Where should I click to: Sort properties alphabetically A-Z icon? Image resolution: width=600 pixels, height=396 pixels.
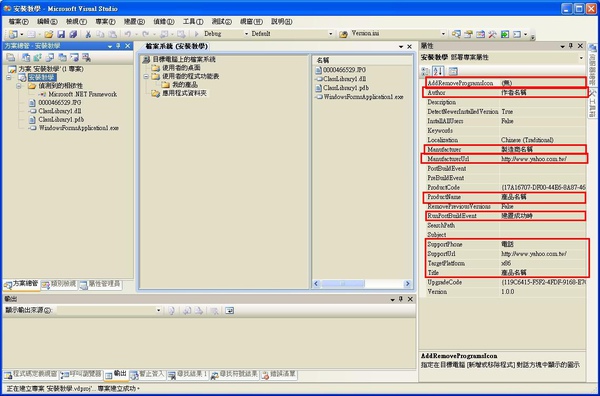438,71
